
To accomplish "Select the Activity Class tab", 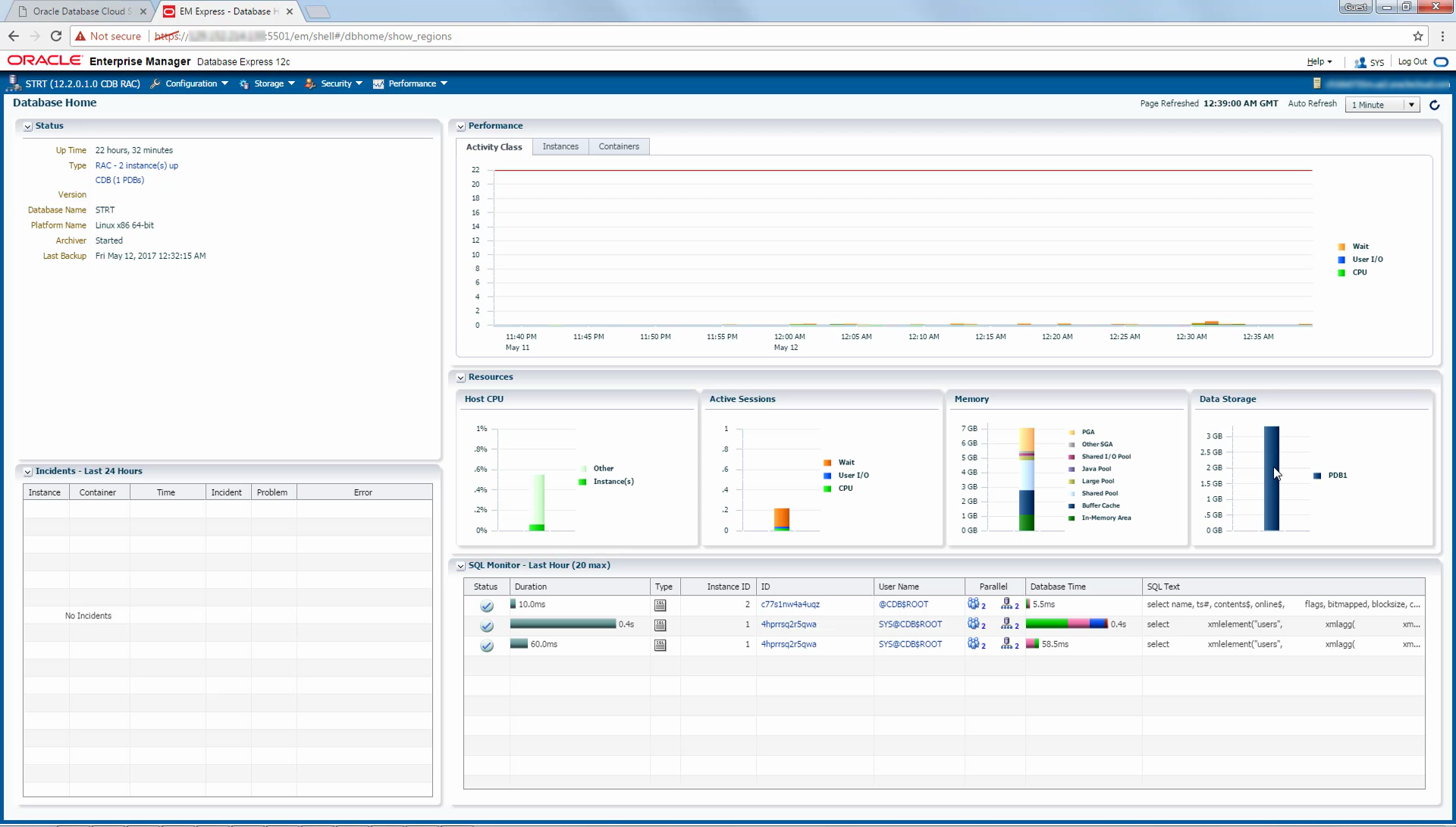I will [x=494, y=147].
